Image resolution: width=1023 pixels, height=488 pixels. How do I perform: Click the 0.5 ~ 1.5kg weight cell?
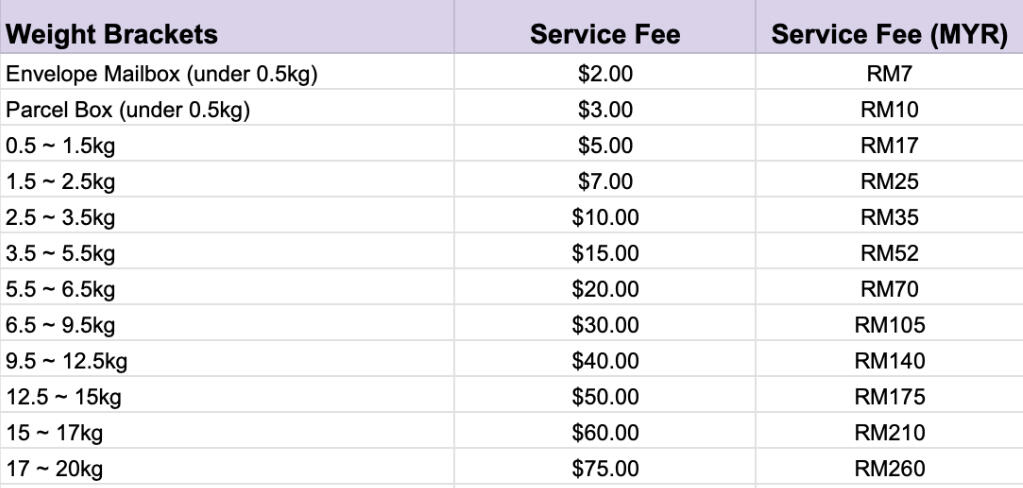point(60,145)
